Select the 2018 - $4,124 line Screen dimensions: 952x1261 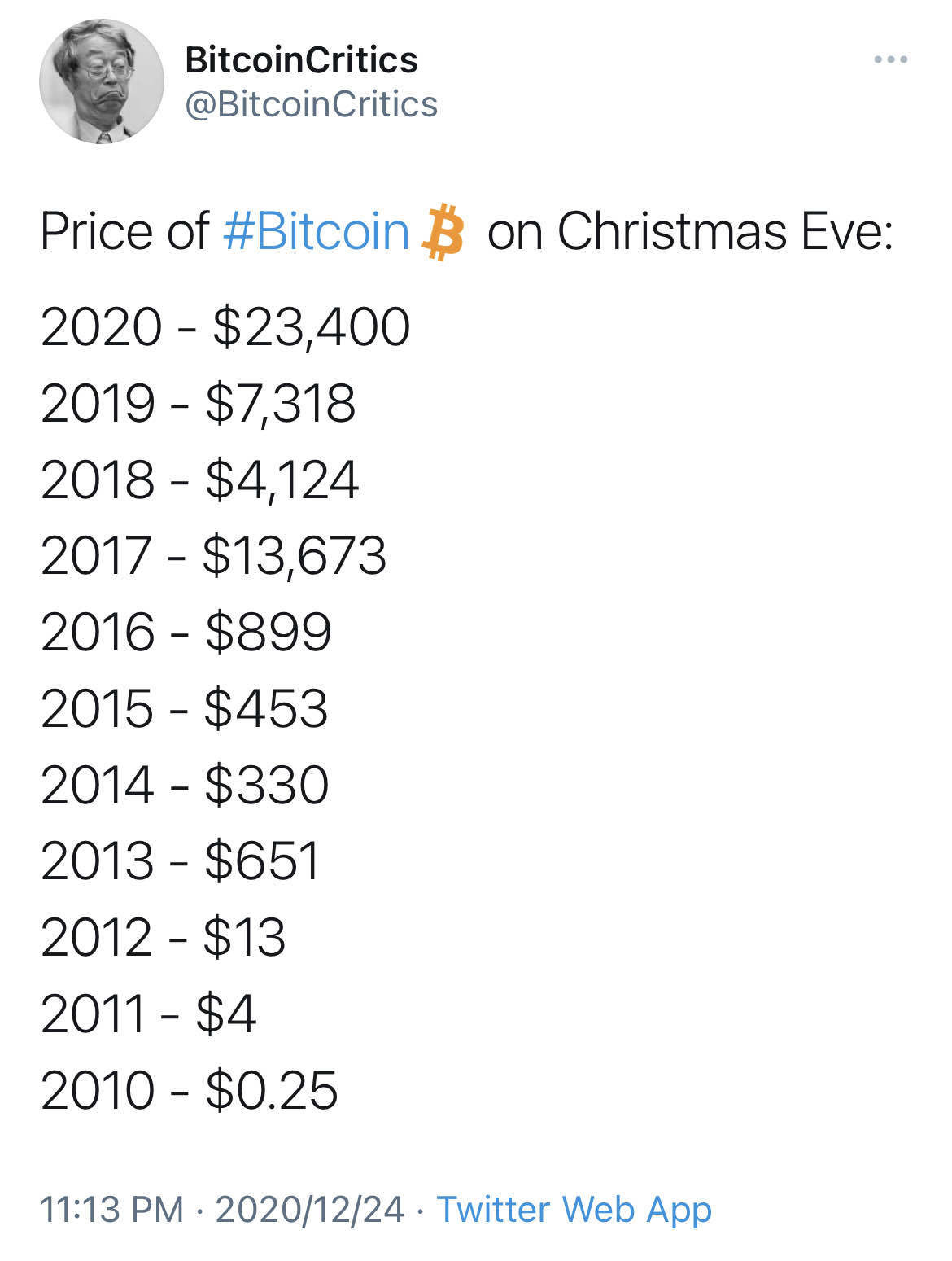[199, 479]
